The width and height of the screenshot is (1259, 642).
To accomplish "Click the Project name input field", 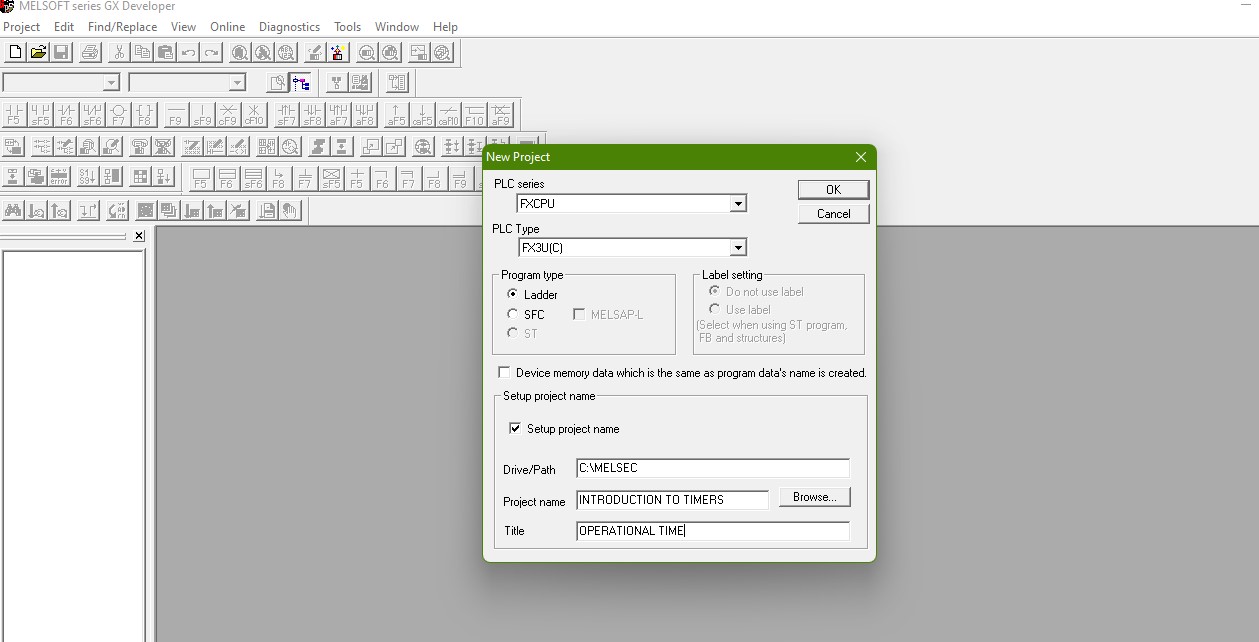I will pyautogui.click(x=672, y=500).
